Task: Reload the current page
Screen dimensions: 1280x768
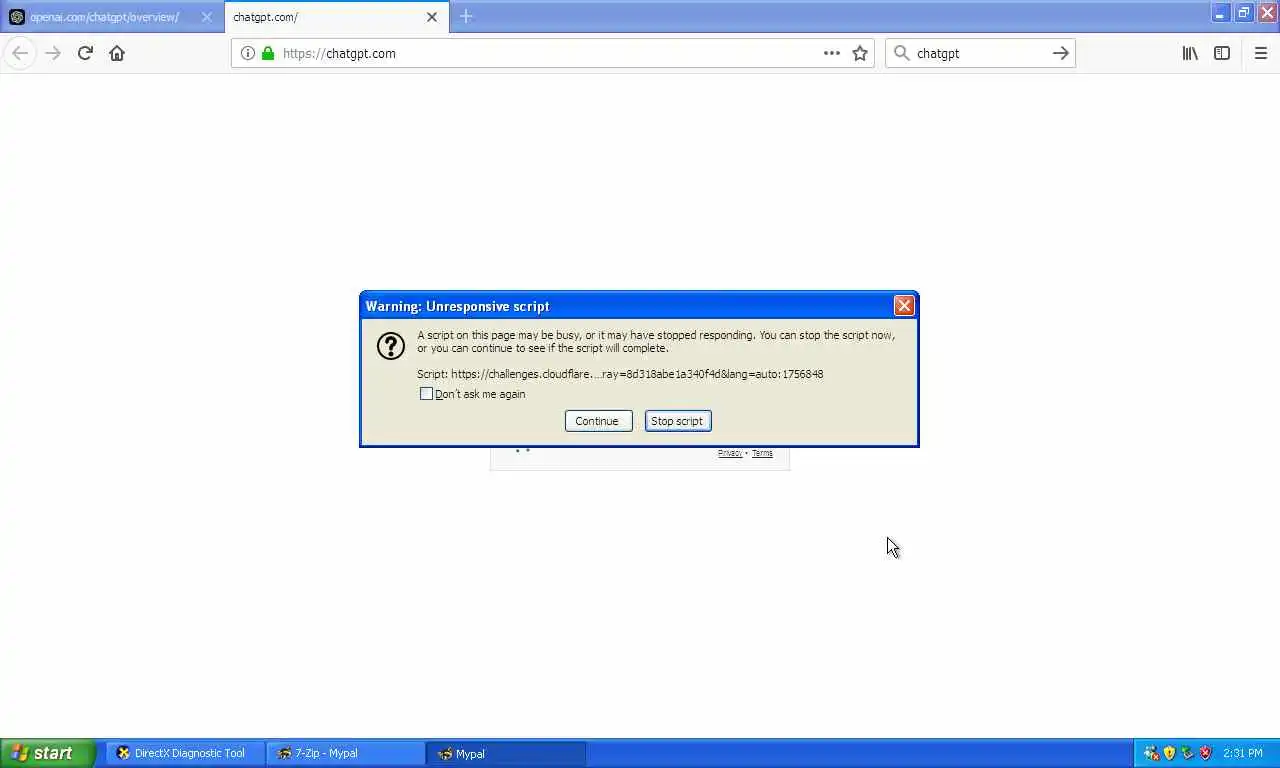Action: point(85,53)
